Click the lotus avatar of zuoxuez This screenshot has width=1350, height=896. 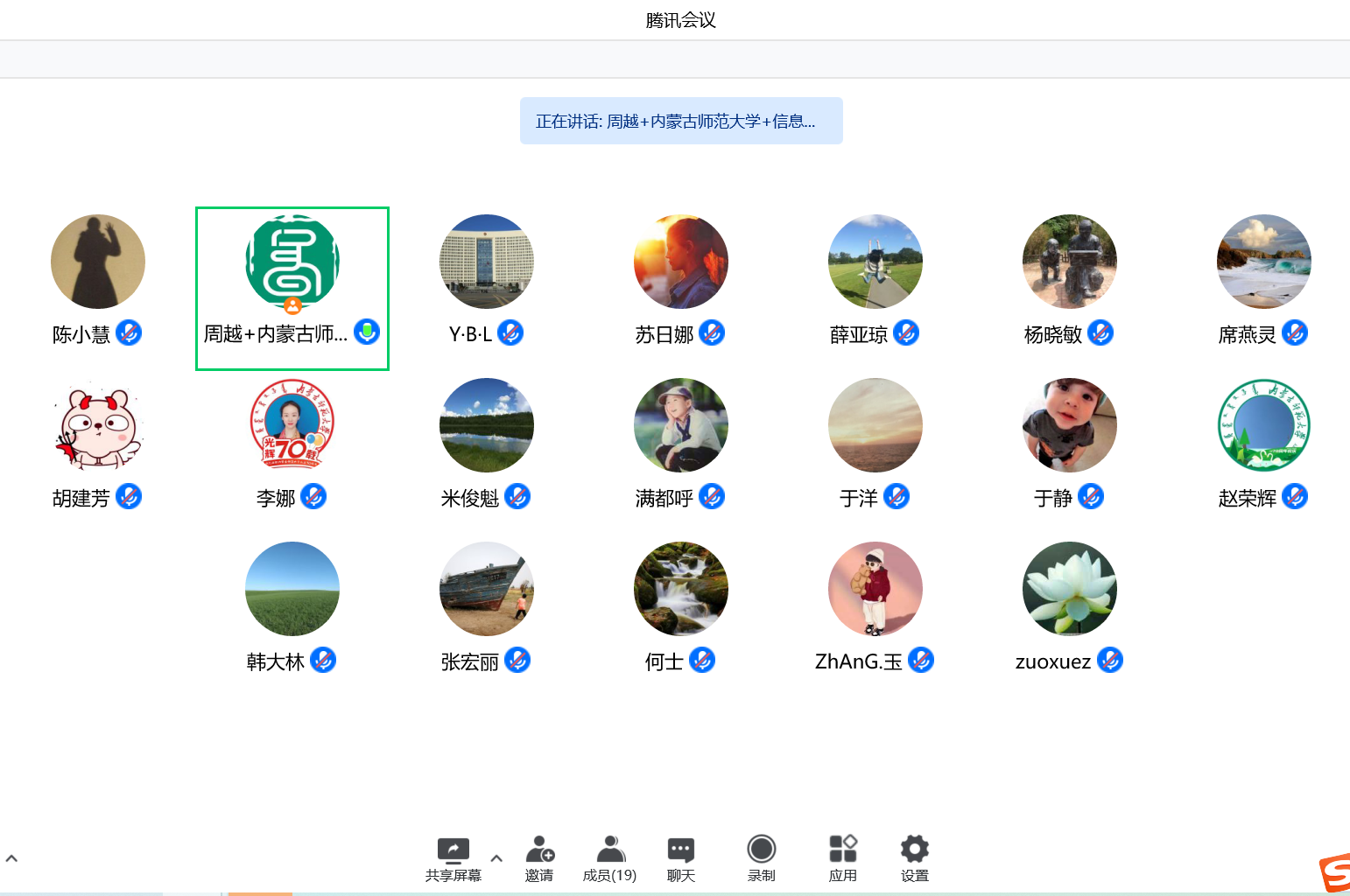point(1069,589)
